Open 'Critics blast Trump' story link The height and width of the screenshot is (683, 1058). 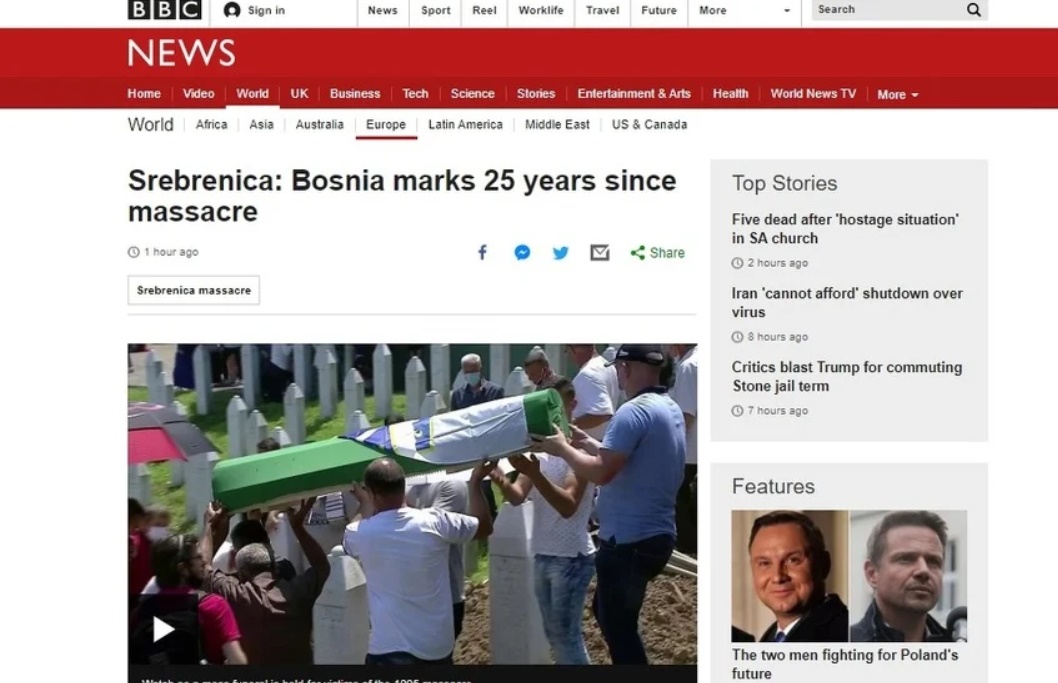pos(847,377)
